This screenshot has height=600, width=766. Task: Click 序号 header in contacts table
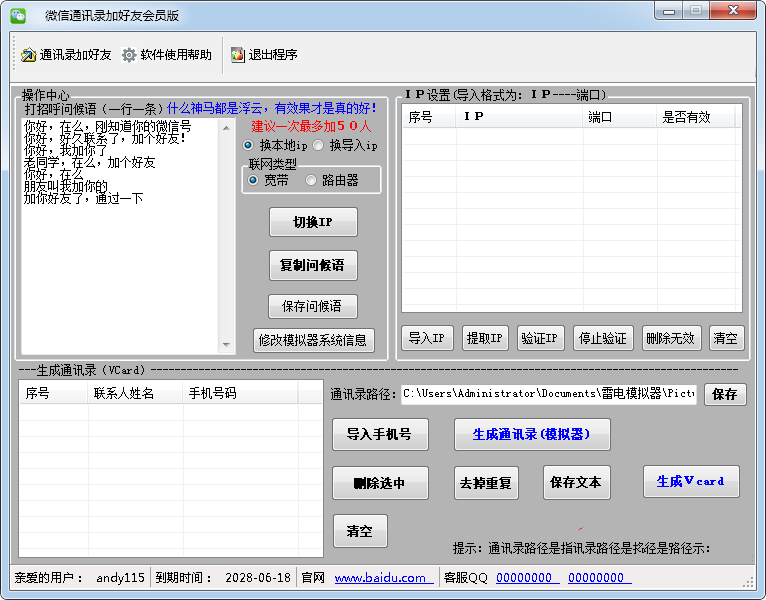pos(54,393)
